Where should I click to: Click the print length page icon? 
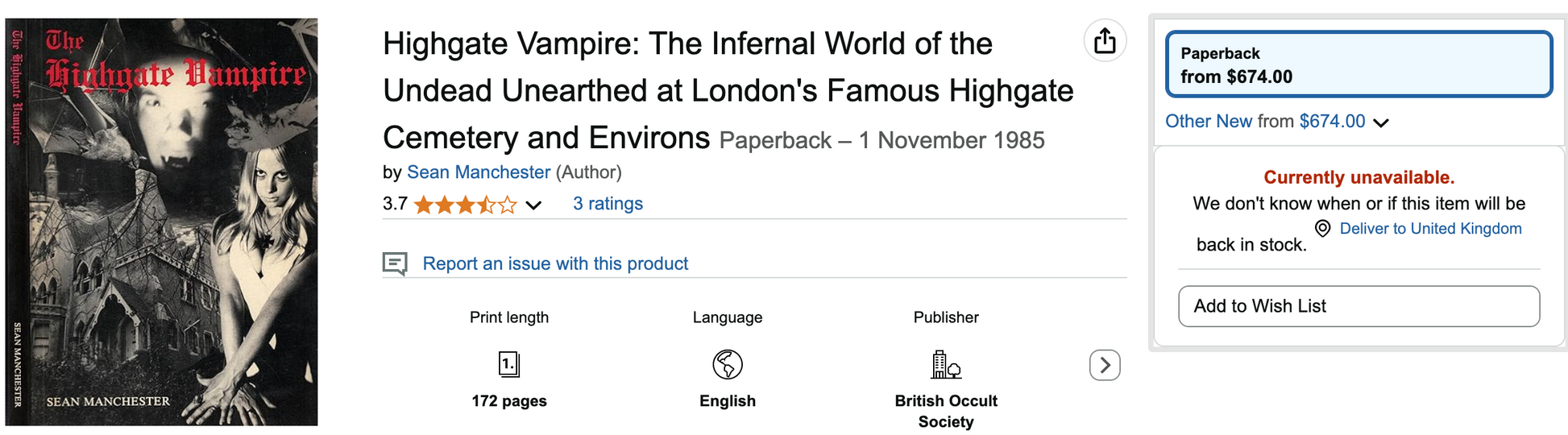click(x=509, y=365)
